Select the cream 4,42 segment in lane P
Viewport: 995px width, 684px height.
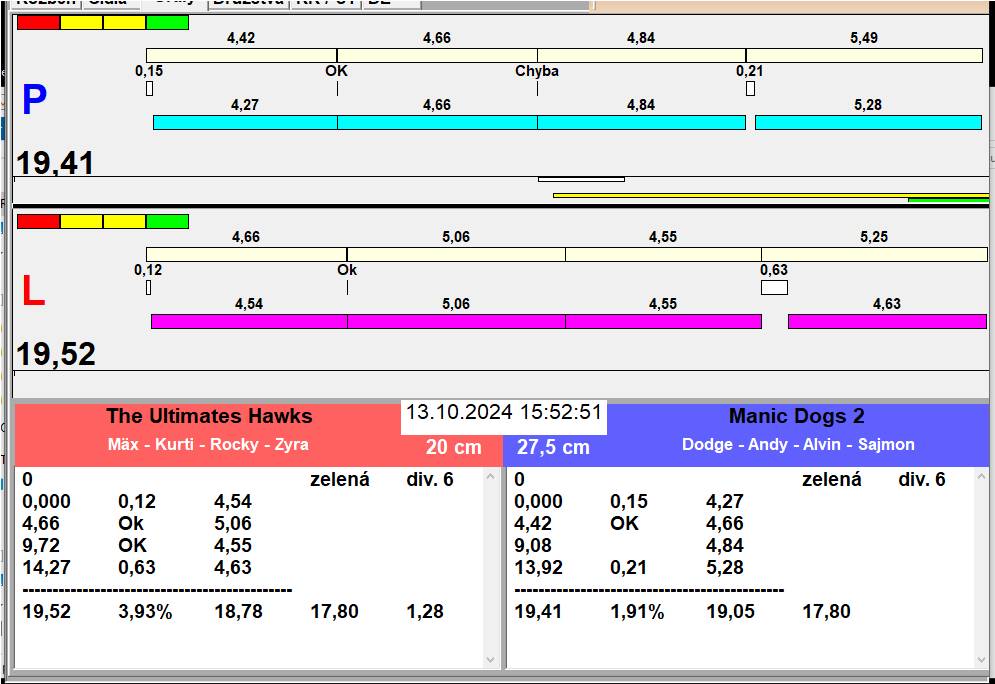[x=241, y=55]
